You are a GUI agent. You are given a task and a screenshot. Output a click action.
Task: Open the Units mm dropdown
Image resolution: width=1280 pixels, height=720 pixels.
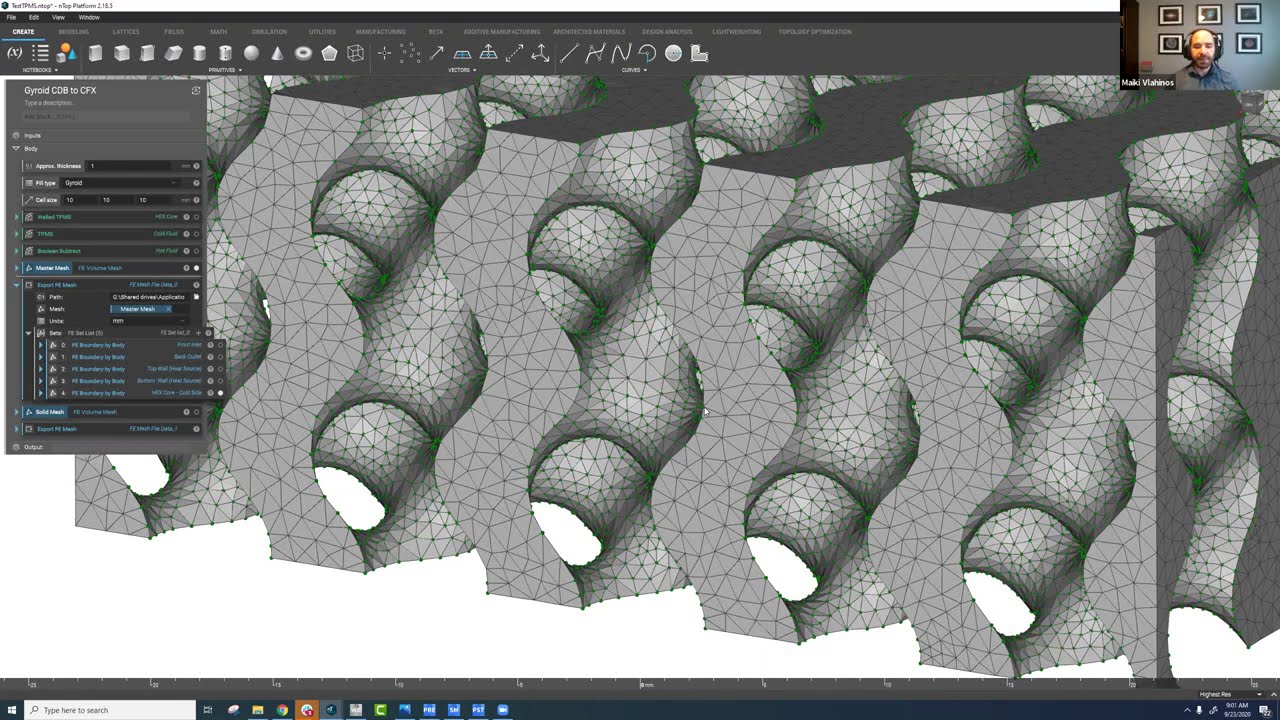pos(148,321)
